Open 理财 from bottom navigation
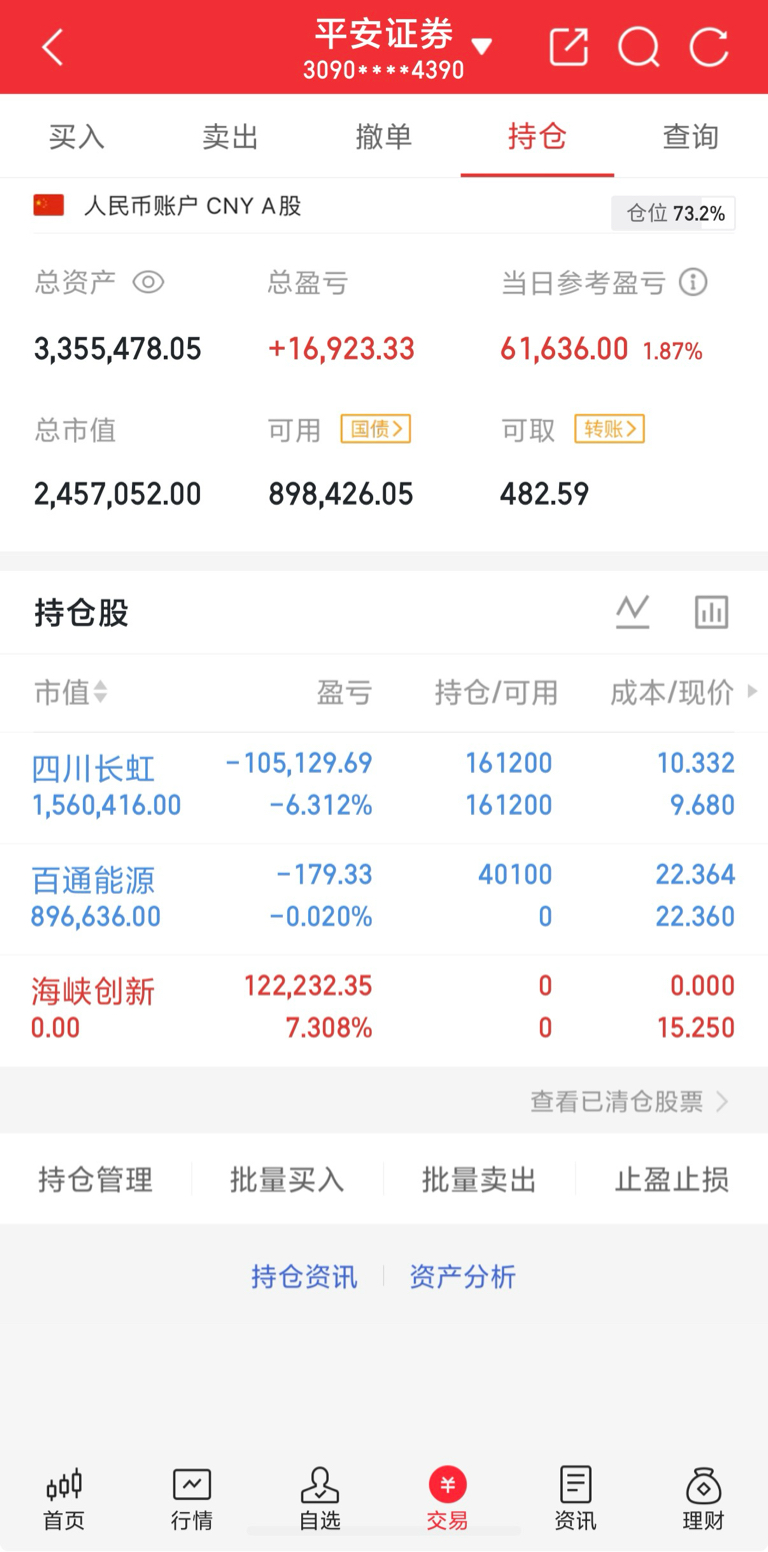This screenshot has height=1552, width=768. point(703,1500)
